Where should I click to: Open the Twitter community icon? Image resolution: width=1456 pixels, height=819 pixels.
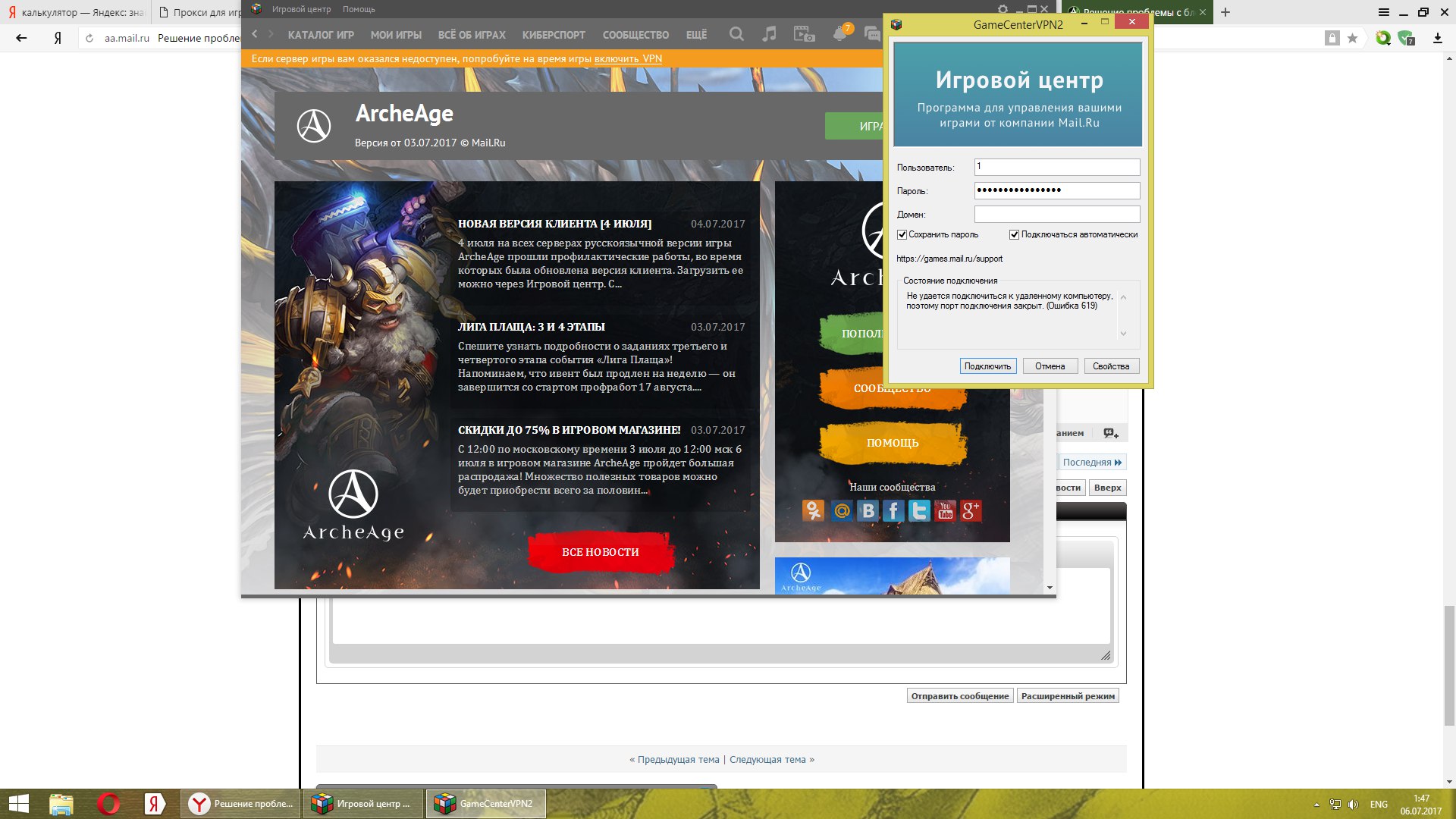point(919,511)
